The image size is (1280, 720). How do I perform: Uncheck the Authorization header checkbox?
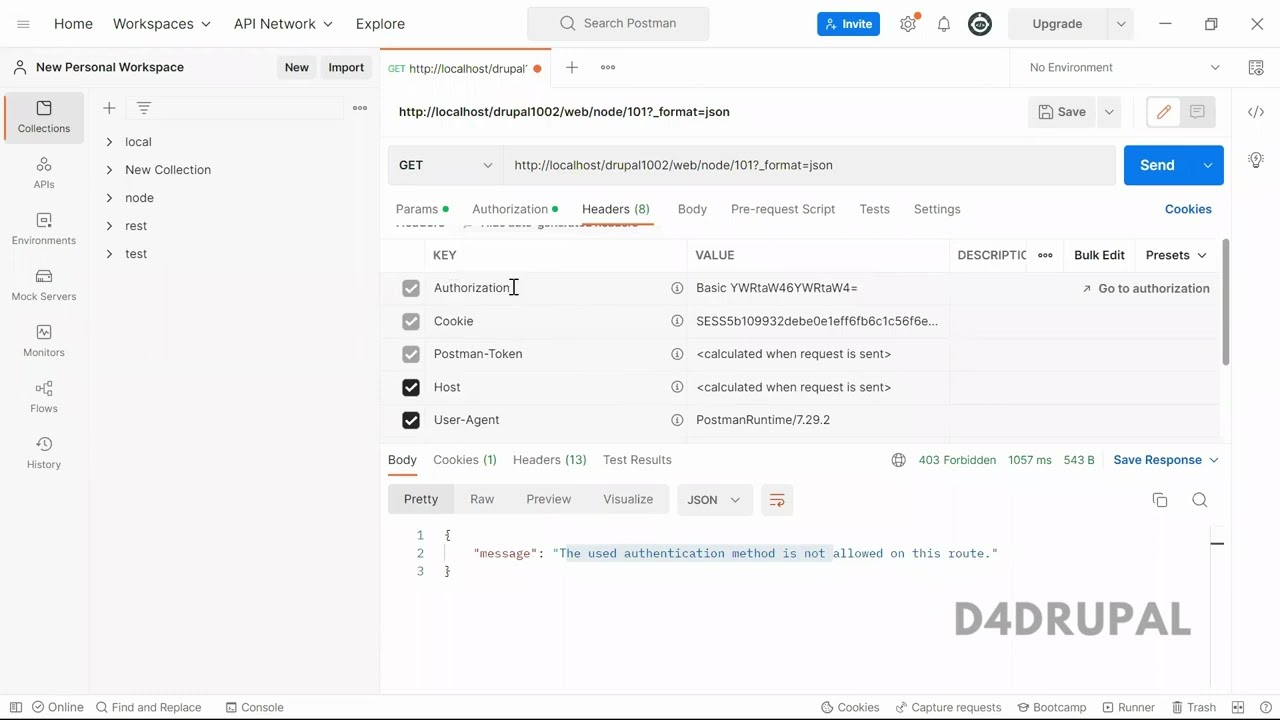(411, 288)
